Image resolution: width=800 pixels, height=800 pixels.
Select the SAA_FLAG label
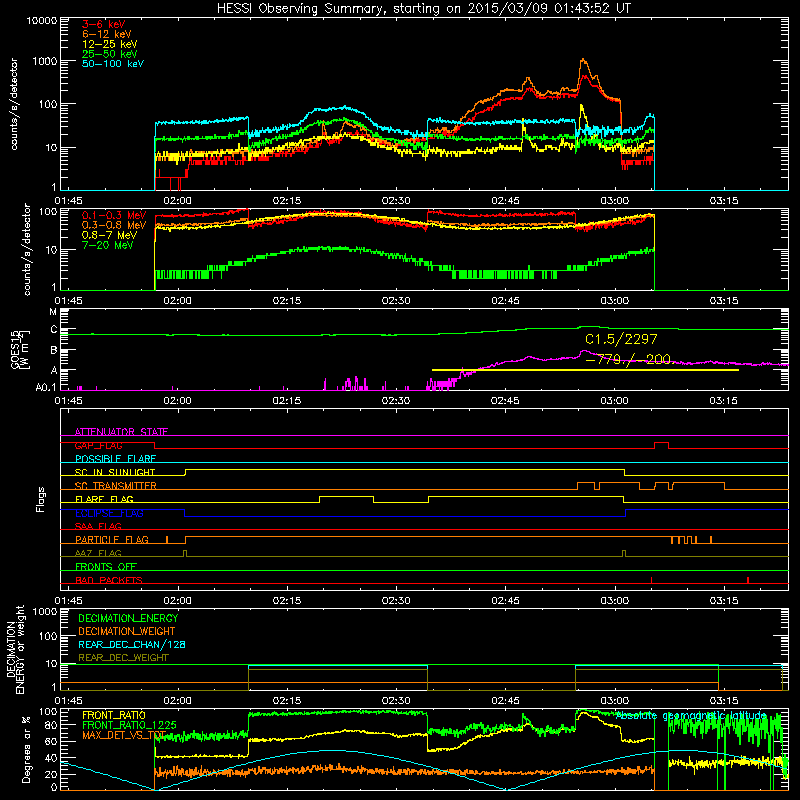(98, 526)
